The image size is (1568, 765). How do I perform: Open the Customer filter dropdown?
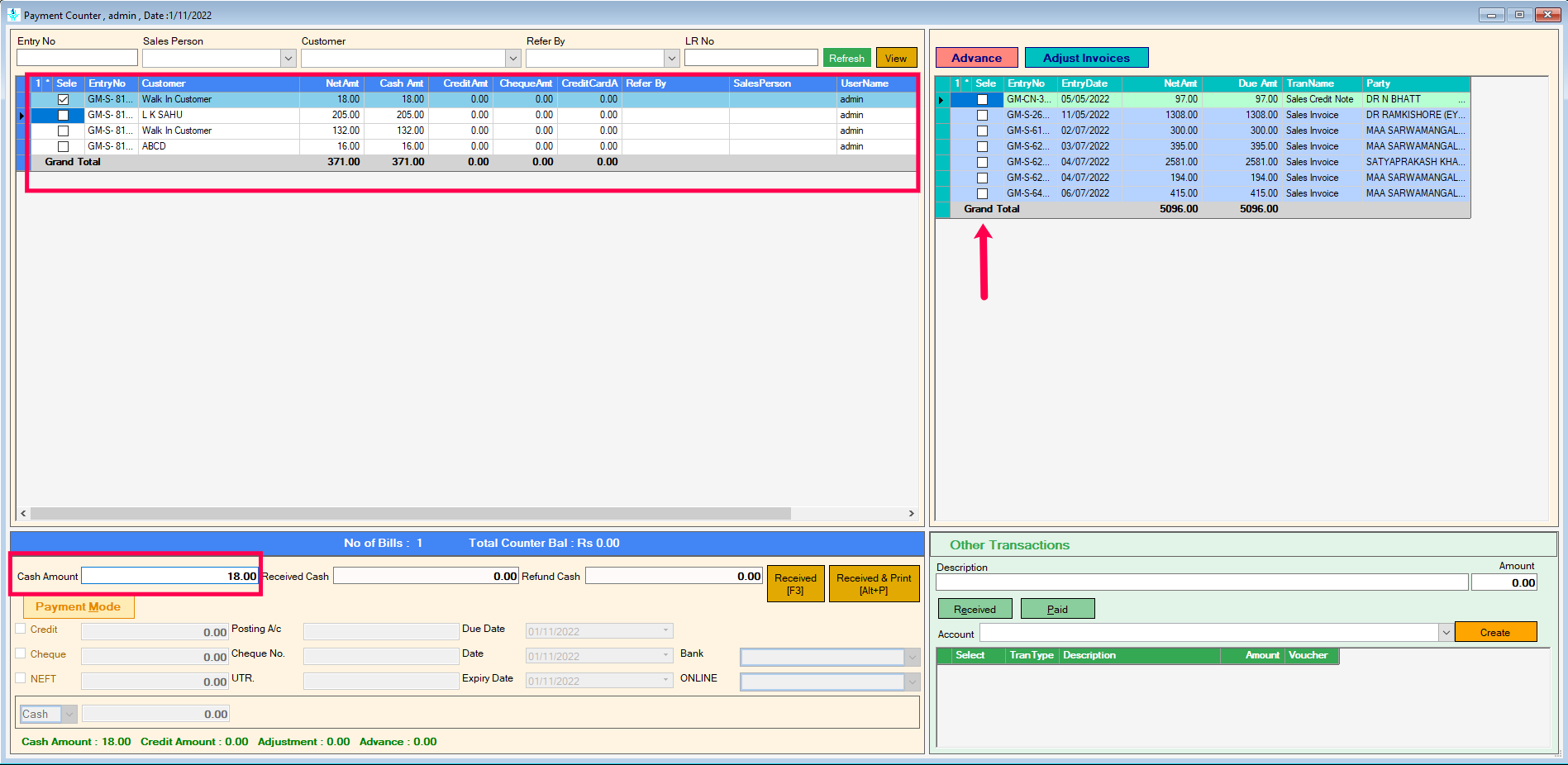[512, 59]
